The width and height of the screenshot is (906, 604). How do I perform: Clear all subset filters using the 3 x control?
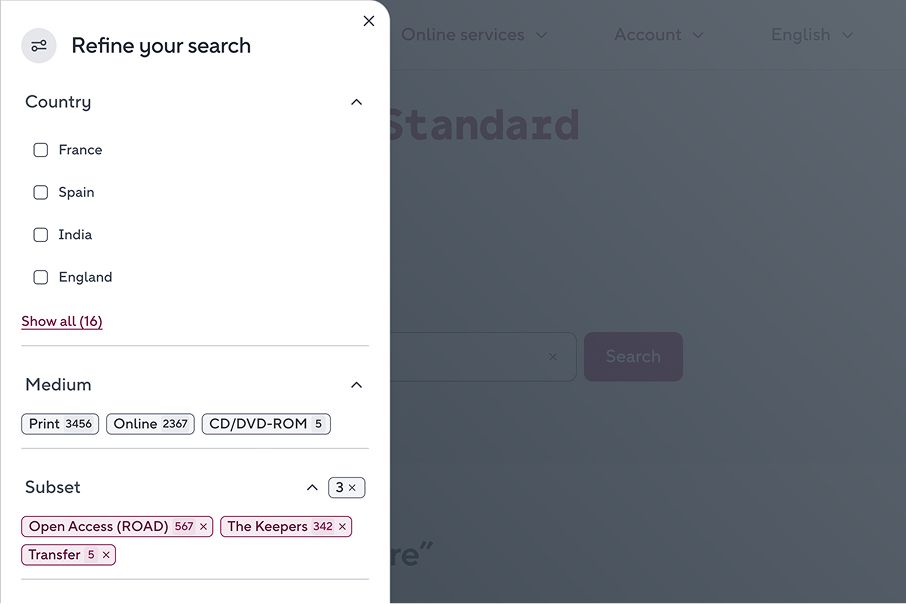346,487
